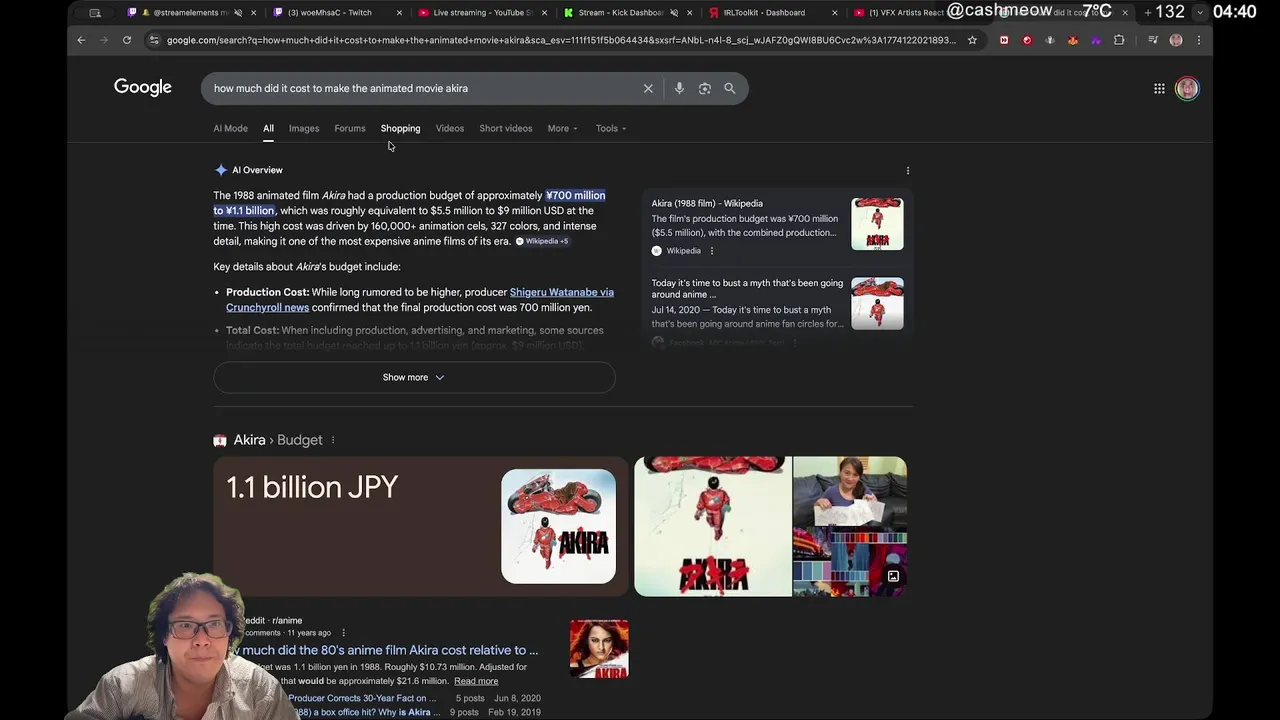Image resolution: width=1280 pixels, height=720 pixels.
Task: Open the red circular extension icon
Action: (1027, 40)
